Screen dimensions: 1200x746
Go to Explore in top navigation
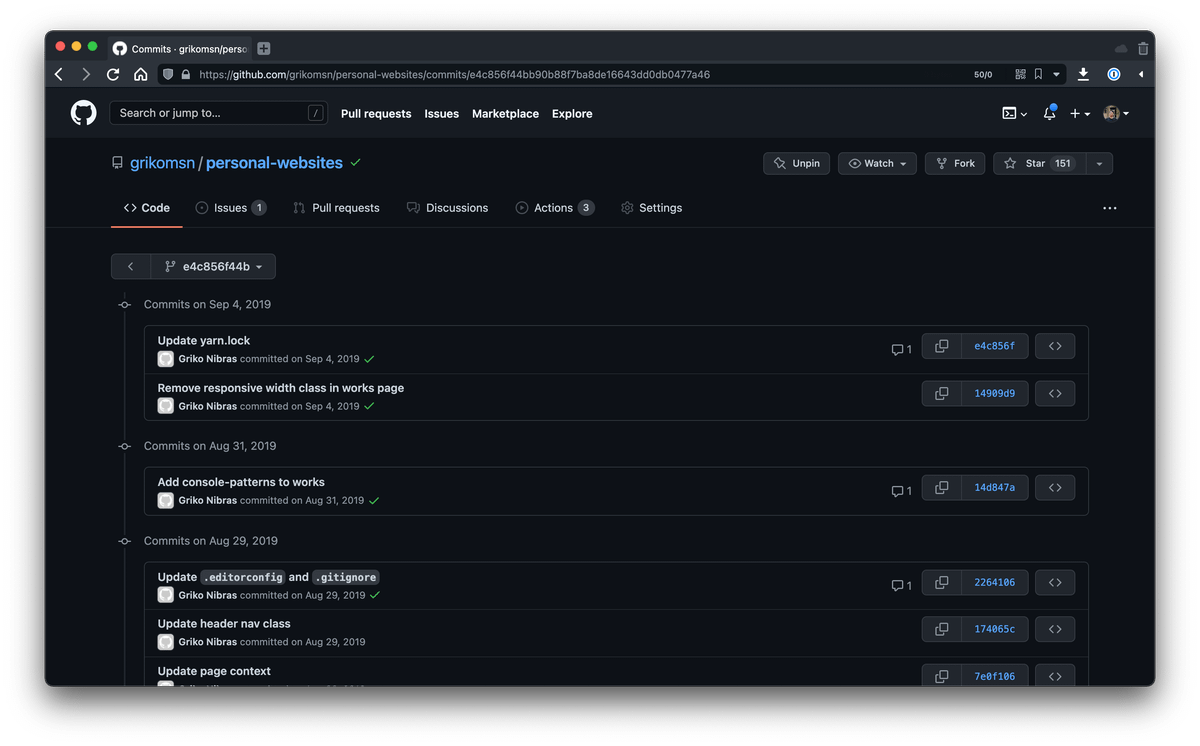572,114
